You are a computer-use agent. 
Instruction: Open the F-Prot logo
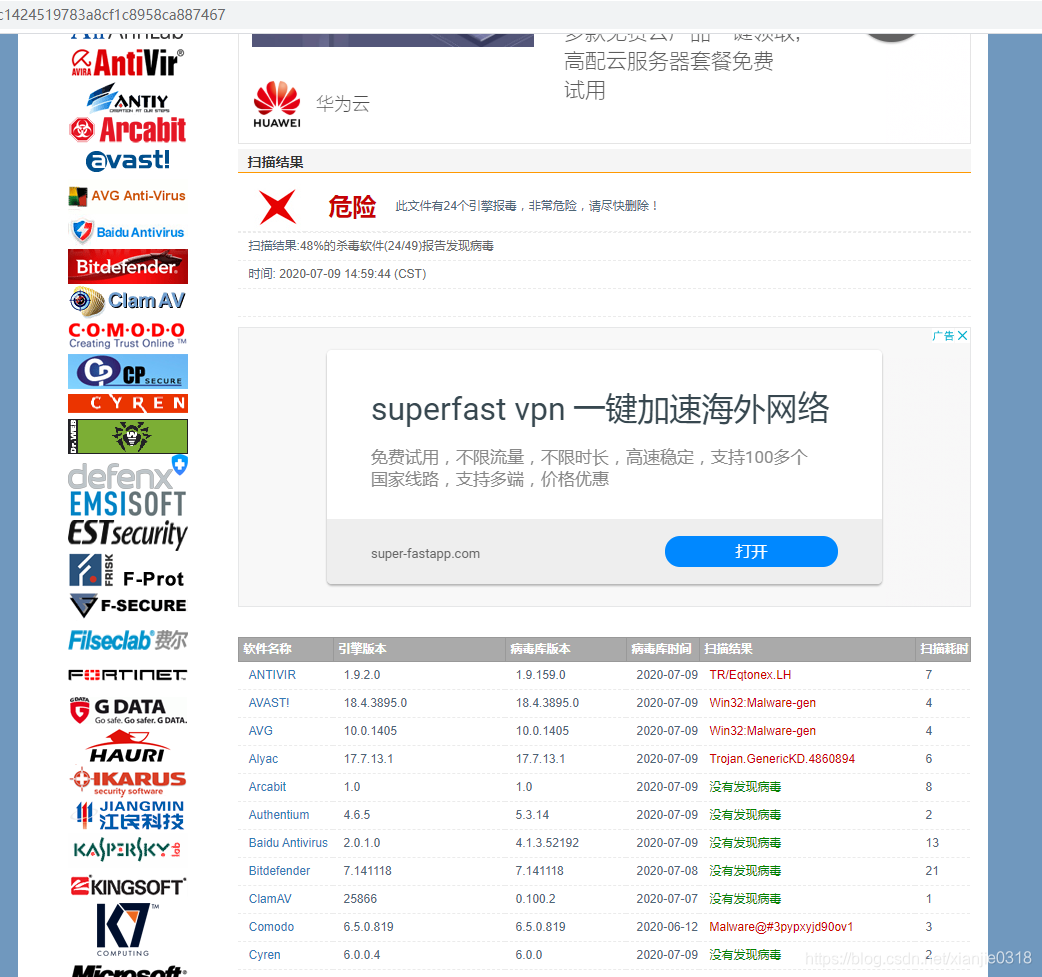click(128, 571)
